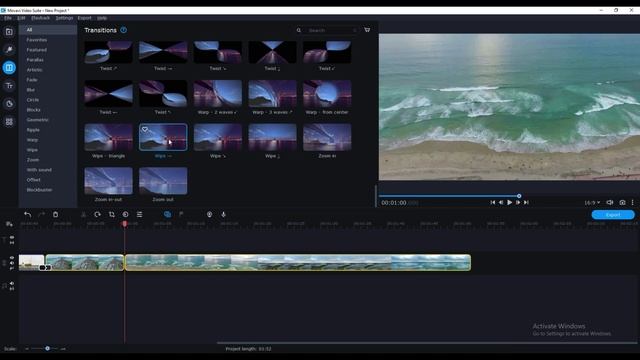The image size is (640, 360).
Task: Favorite the highlighted Wipe transition heart
Action: pyautogui.click(x=145, y=129)
